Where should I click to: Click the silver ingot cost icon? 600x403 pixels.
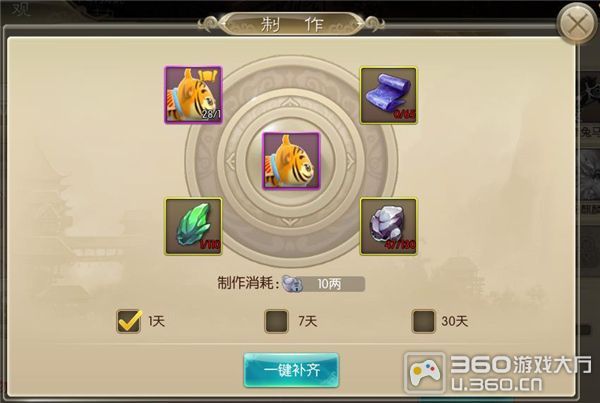[x=292, y=284]
